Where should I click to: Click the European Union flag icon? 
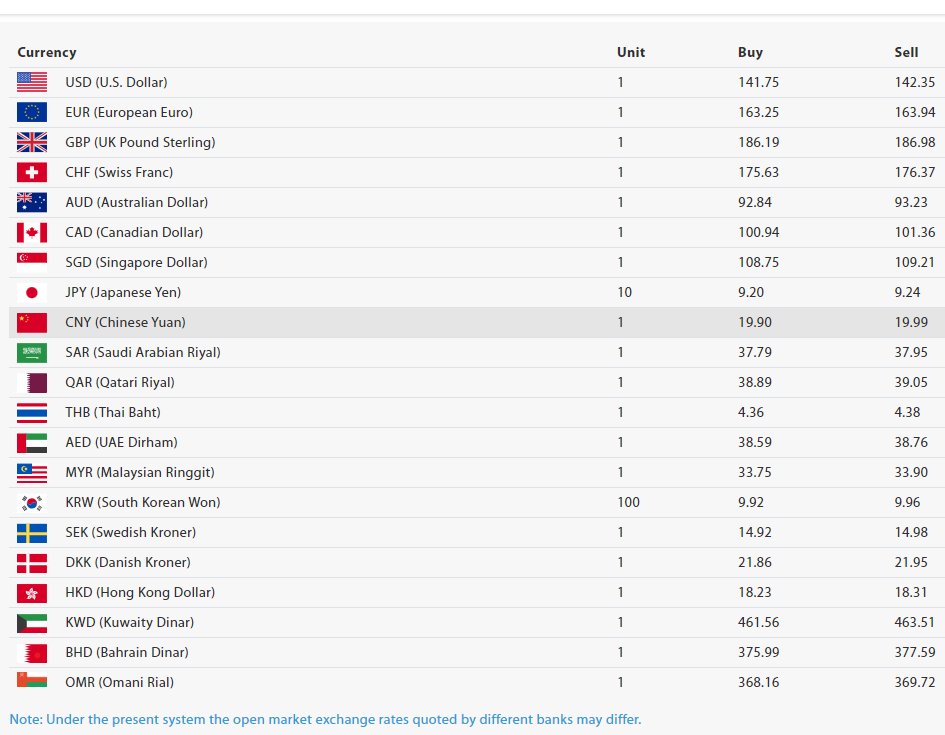(x=32, y=112)
